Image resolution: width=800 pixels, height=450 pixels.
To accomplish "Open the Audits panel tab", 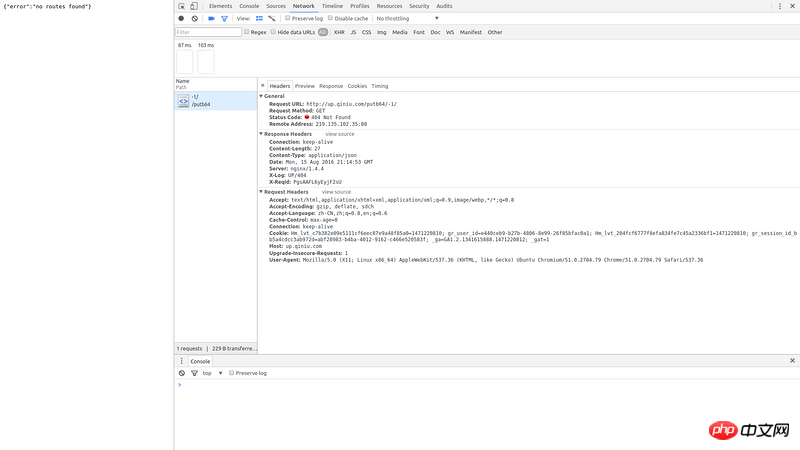I will (444, 6).
